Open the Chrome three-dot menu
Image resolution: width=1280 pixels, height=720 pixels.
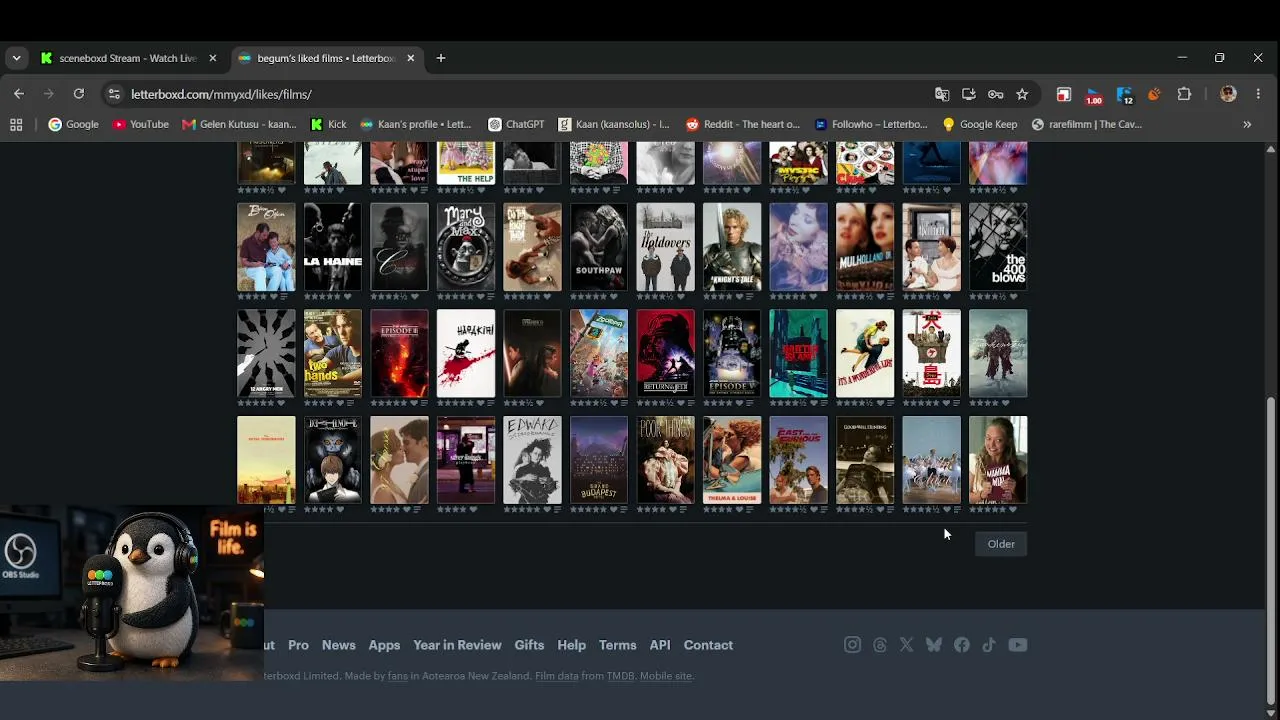[x=1258, y=94]
